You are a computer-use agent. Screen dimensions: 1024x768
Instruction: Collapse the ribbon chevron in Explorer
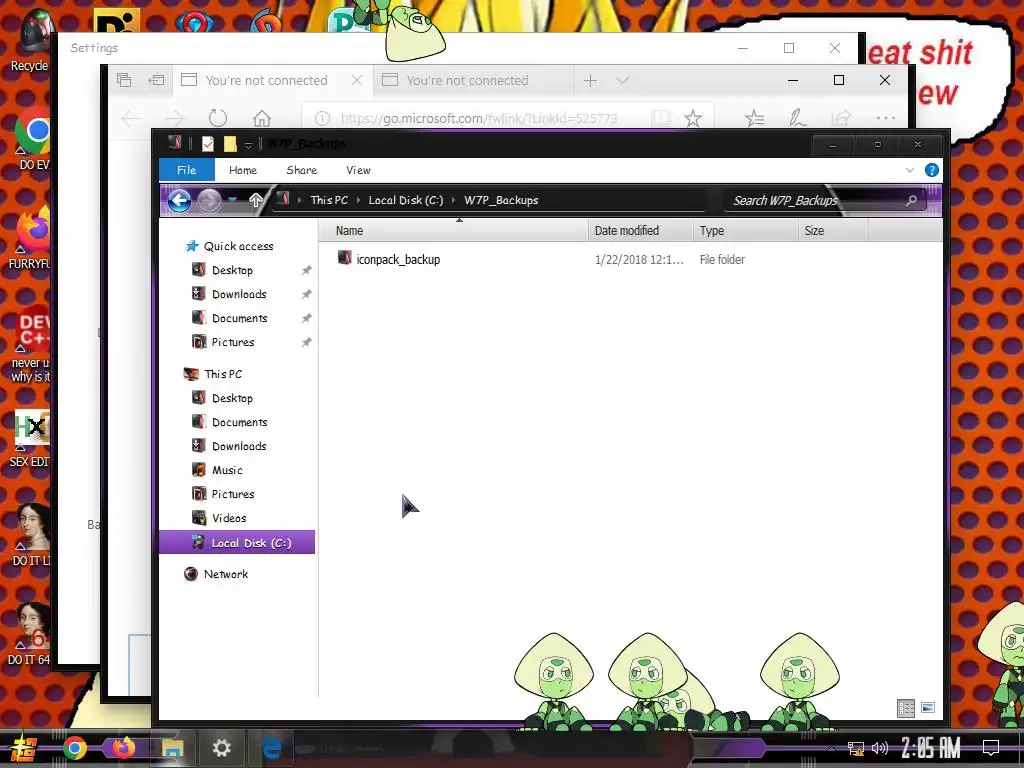tap(910, 170)
